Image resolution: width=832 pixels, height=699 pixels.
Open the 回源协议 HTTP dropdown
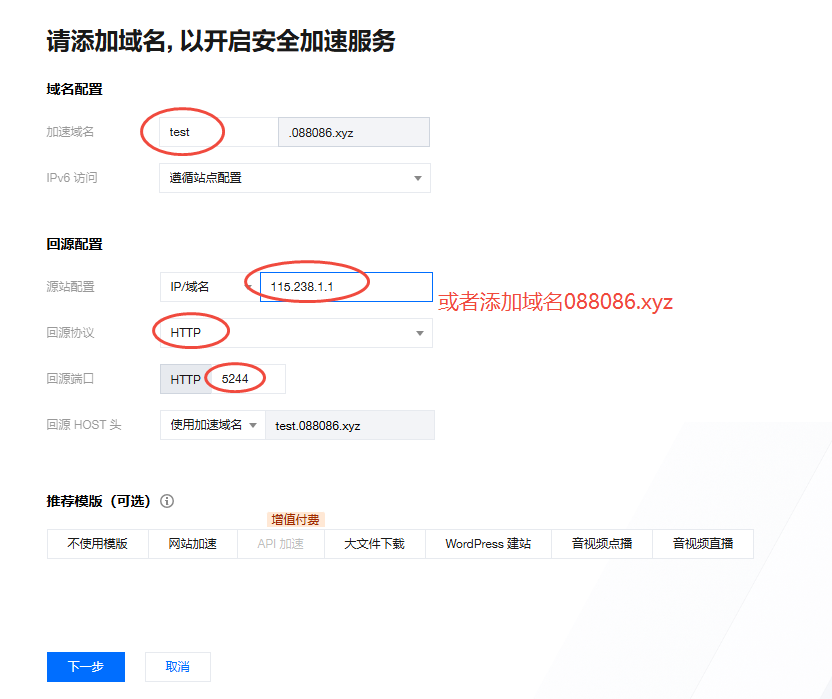pyautogui.click(x=295, y=333)
